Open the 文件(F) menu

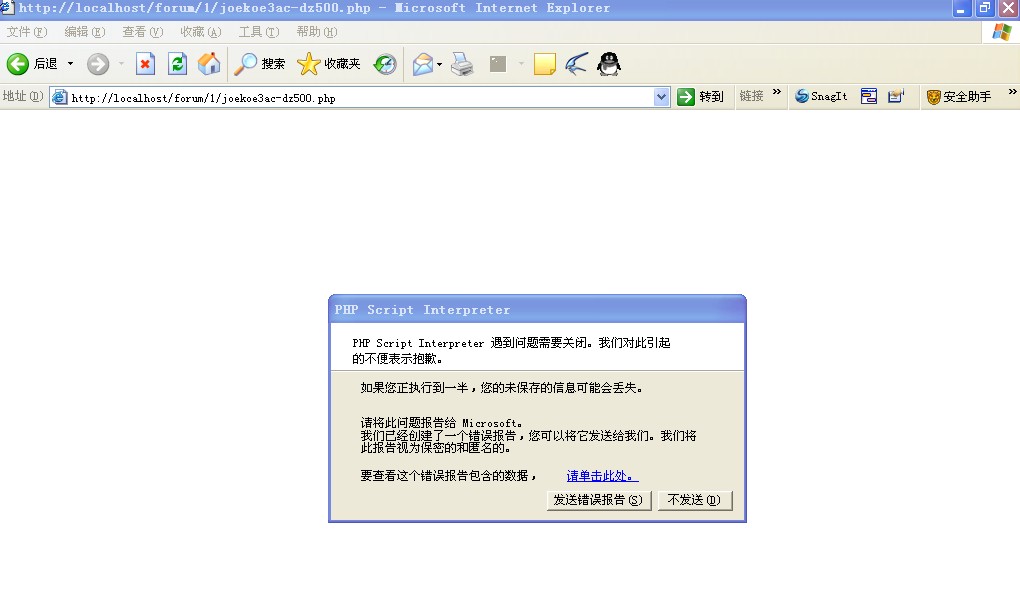coord(27,32)
